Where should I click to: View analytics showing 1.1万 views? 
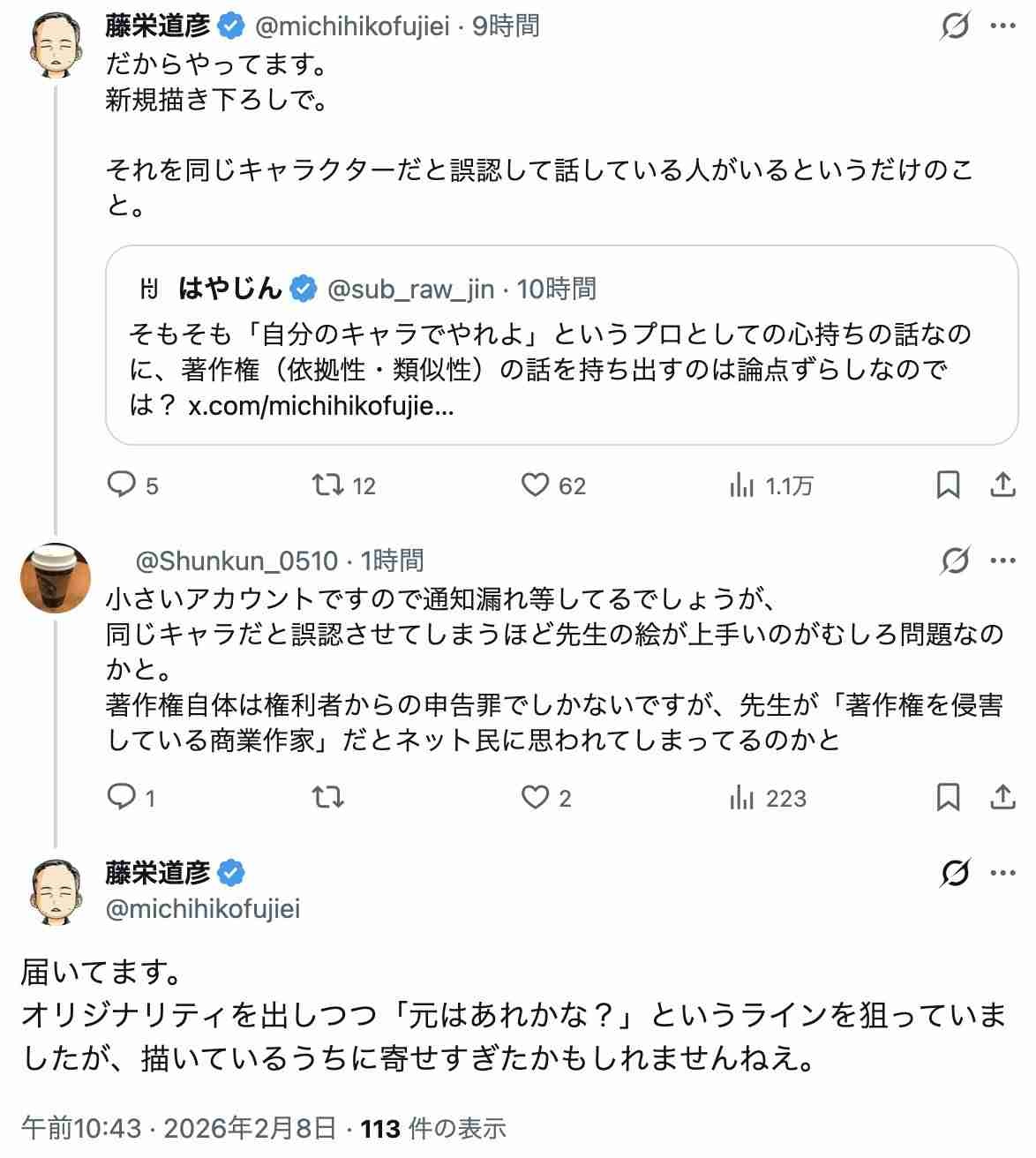[741, 485]
